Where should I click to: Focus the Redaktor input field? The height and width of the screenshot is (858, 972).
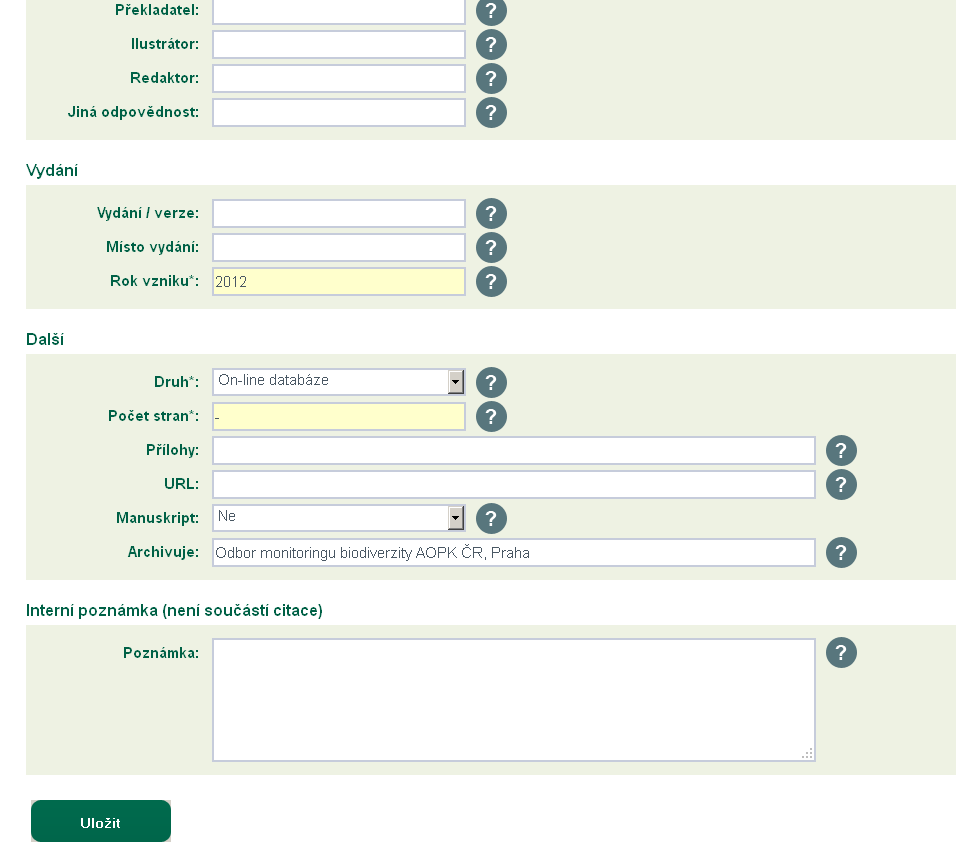(338, 79)
